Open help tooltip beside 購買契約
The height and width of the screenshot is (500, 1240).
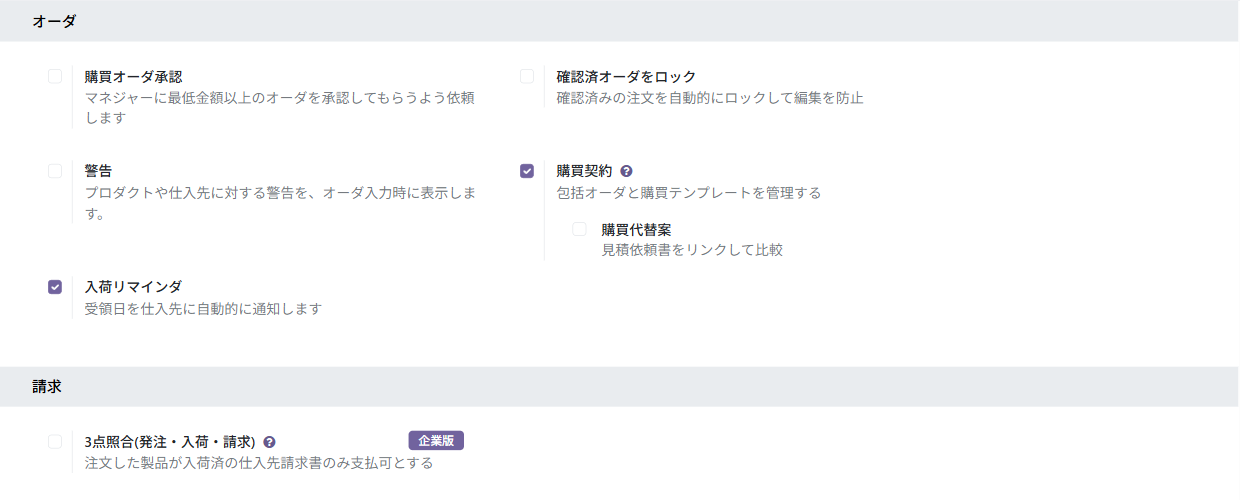click(x=626, y=171)
